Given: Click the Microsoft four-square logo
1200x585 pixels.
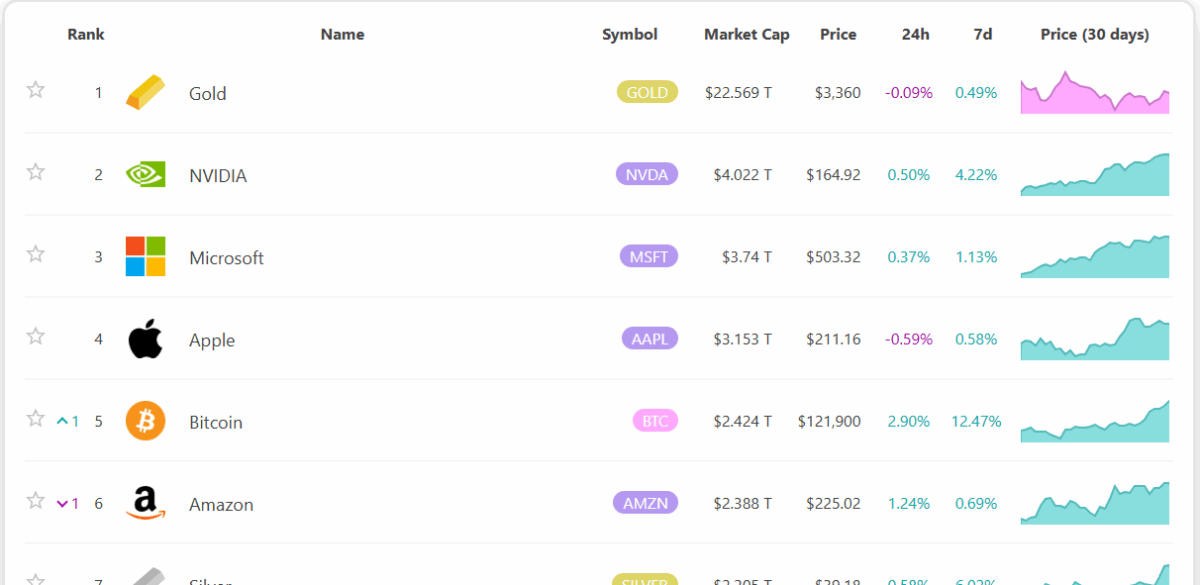Looking at the screenshot, I should (145, 256).
